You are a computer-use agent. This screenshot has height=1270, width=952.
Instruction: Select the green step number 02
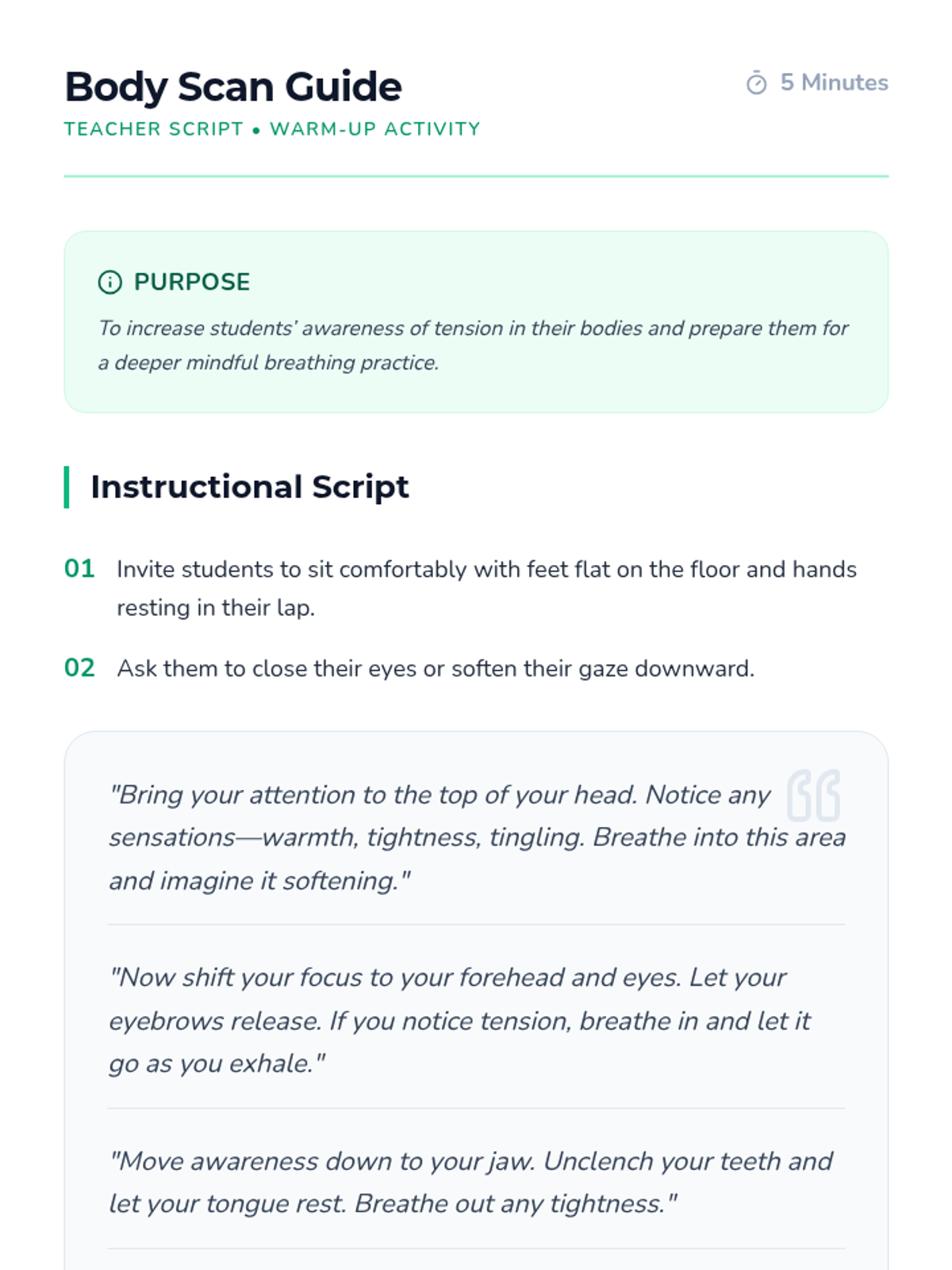pyautogui.click(x=79, y=668)
